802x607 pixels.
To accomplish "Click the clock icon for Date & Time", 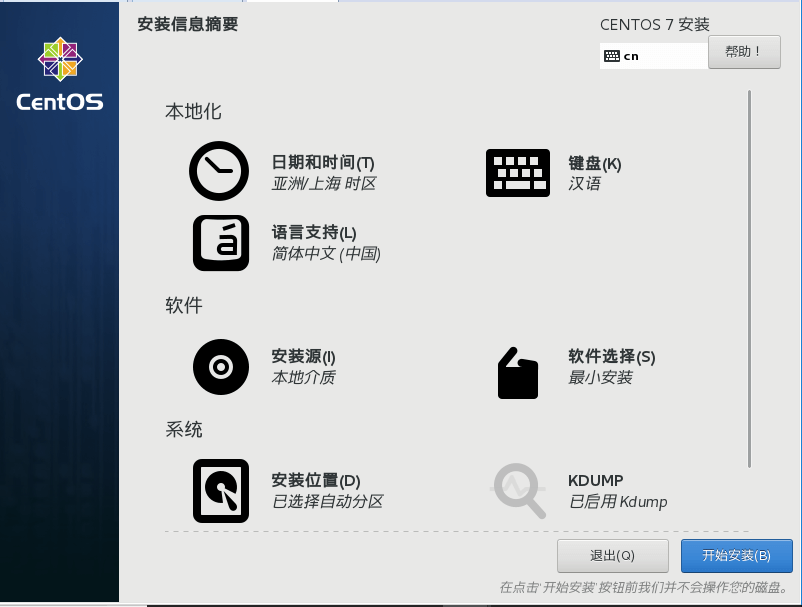I will pos(219,172).
